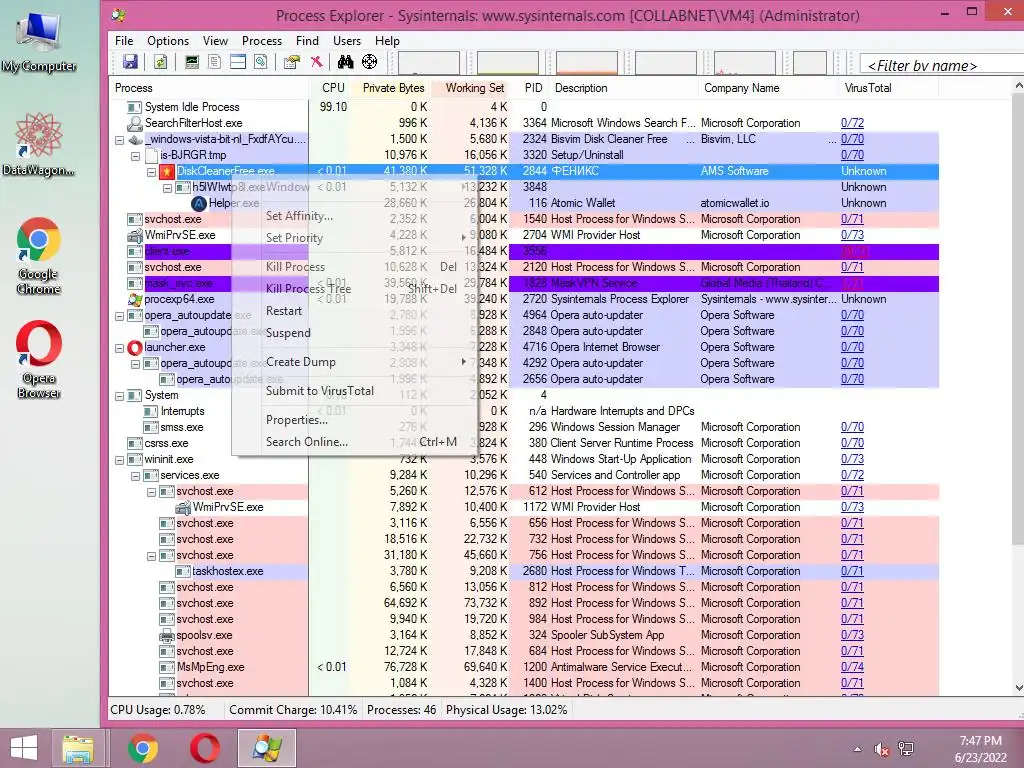
Task: Click the crosshair Find Window's Process icon
Action: [370, 62]
